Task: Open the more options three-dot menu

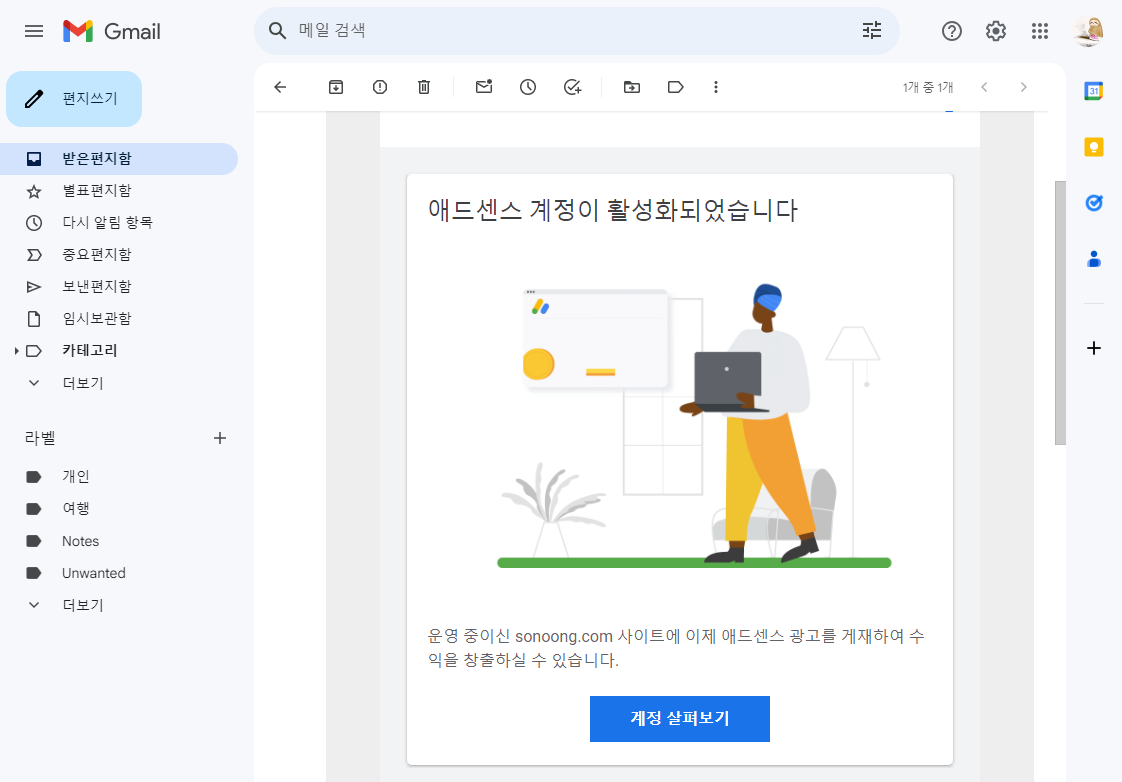Action: [x=716, y=87]
